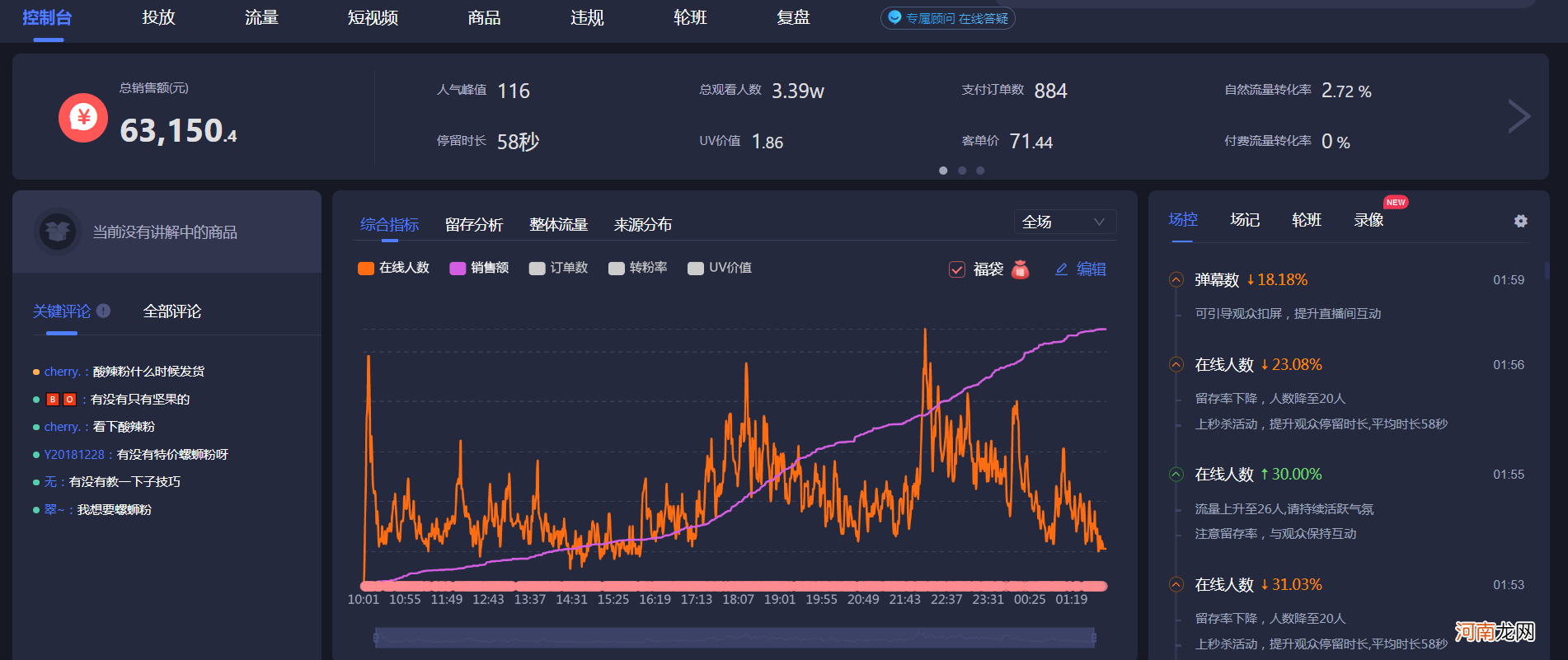Click comment 我想要螺蛳粉

115,510
